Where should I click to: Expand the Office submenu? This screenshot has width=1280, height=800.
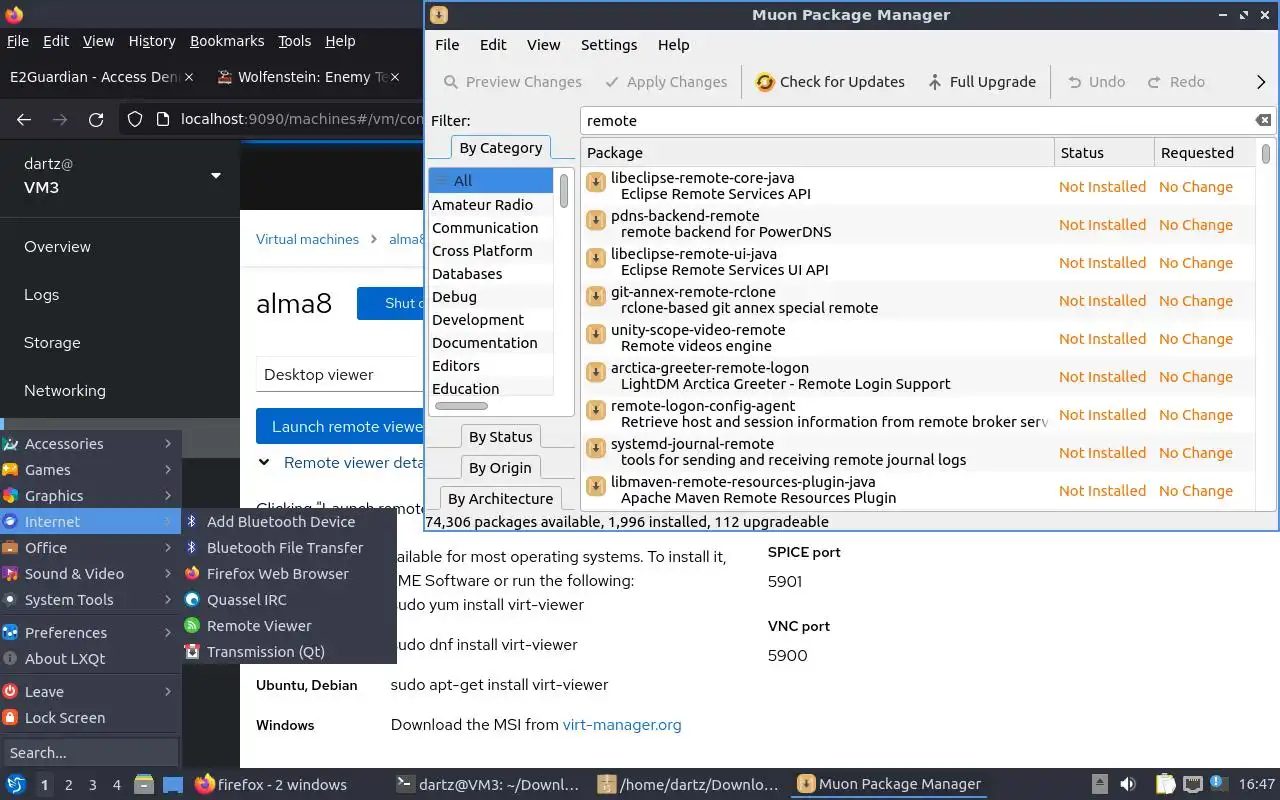(90, 548)
